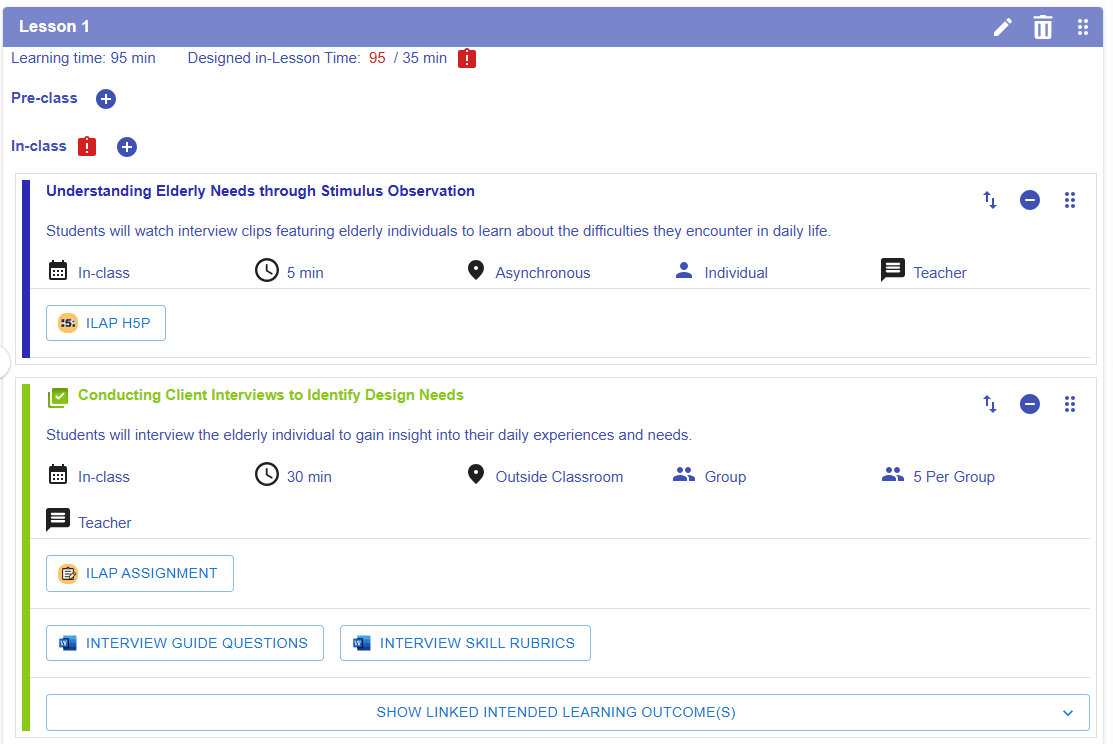Click the Understanding Elderly Needs activity title
Screen dimensions: 1113x744
point(260,191)
